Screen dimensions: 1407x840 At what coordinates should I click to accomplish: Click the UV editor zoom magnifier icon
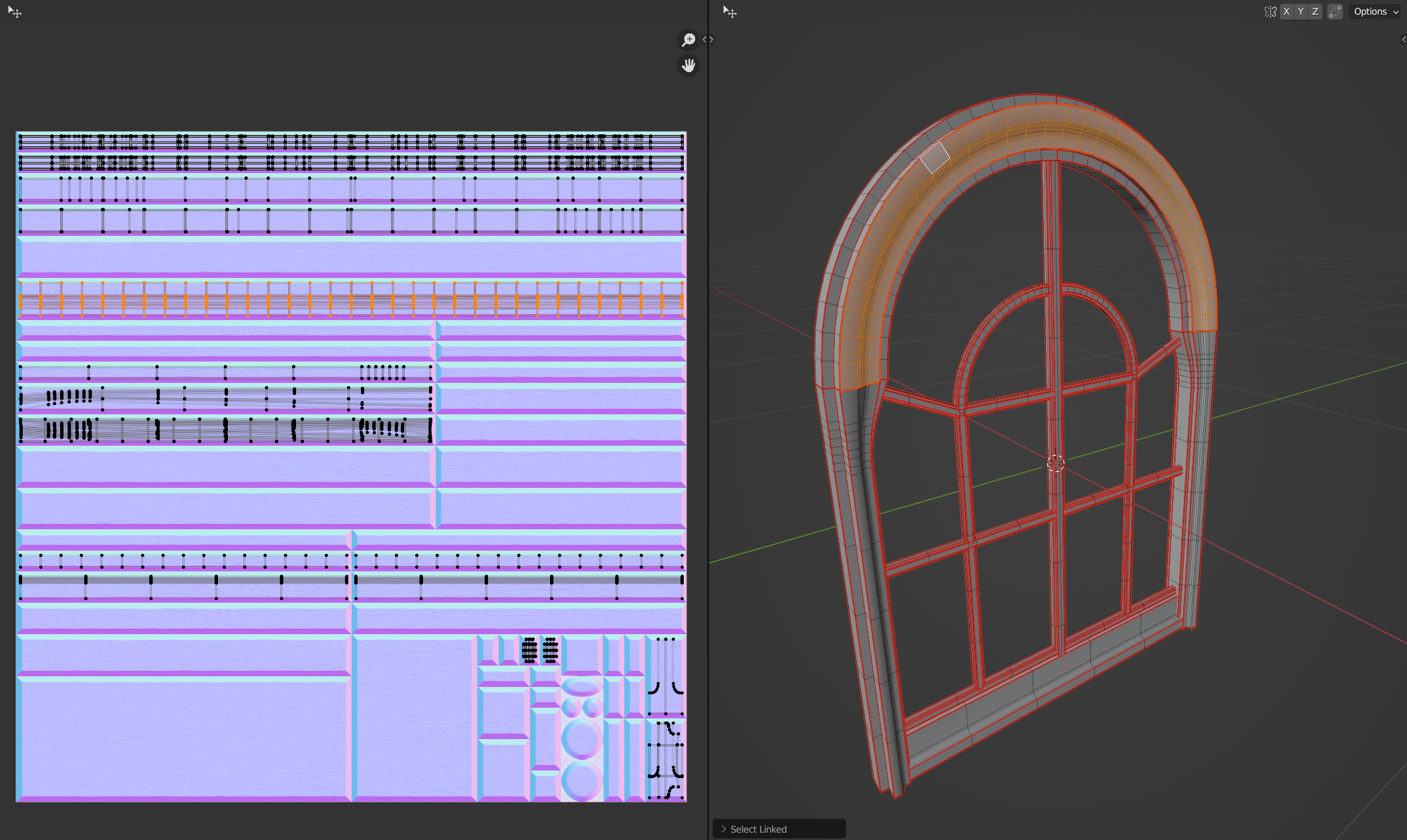pyautogui.click(x=688, y=40)
